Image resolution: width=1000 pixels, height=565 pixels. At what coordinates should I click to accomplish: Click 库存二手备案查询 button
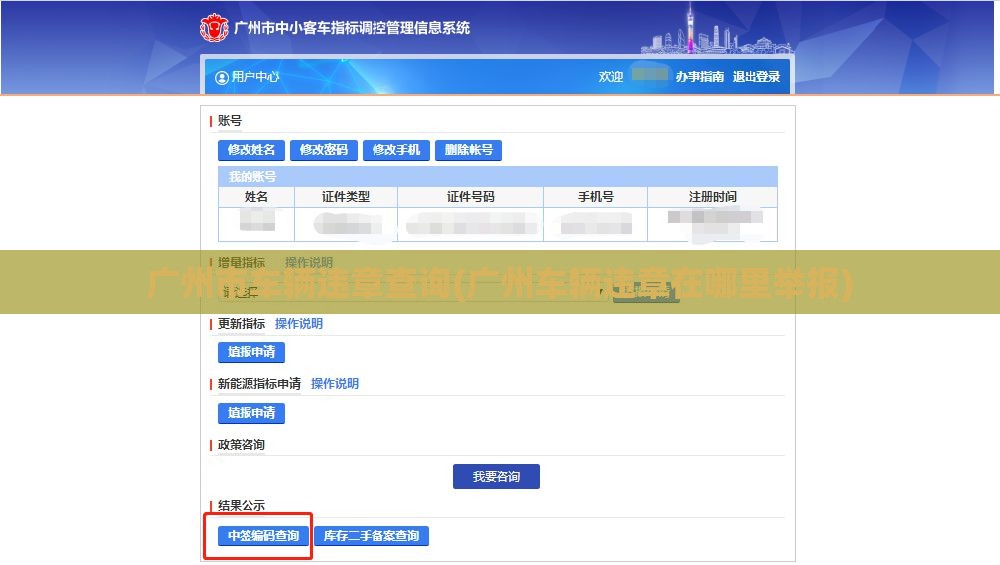coord(371,536)
